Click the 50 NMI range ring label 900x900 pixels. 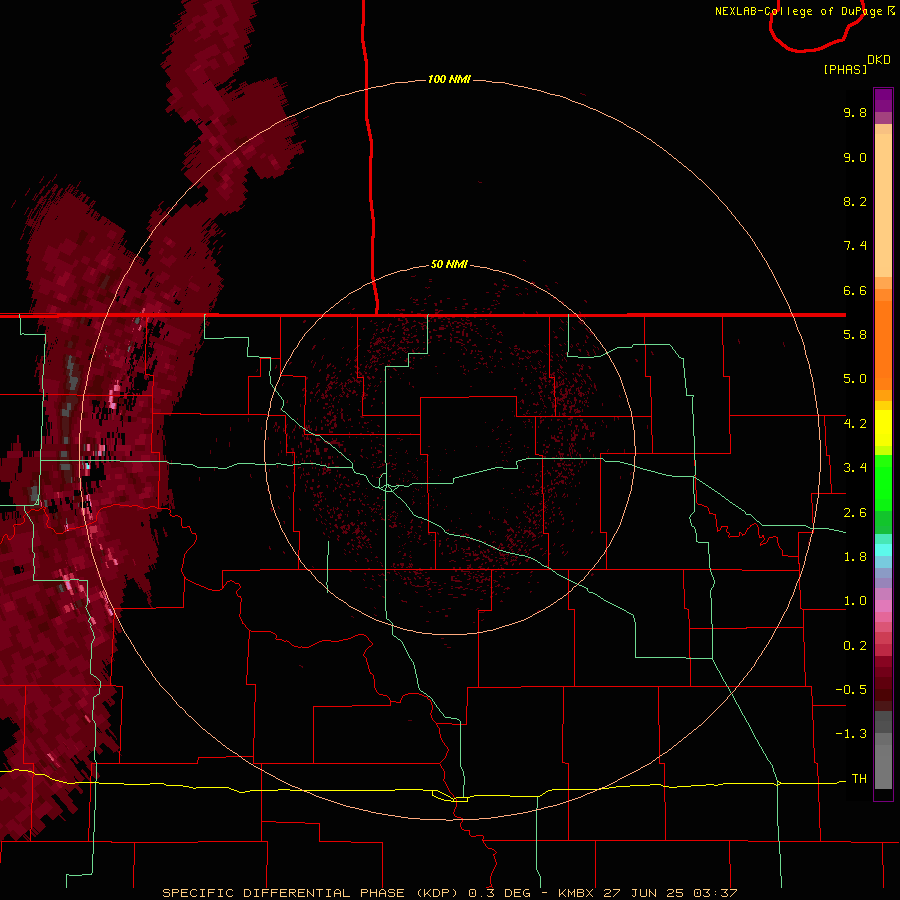pos(449,265)
